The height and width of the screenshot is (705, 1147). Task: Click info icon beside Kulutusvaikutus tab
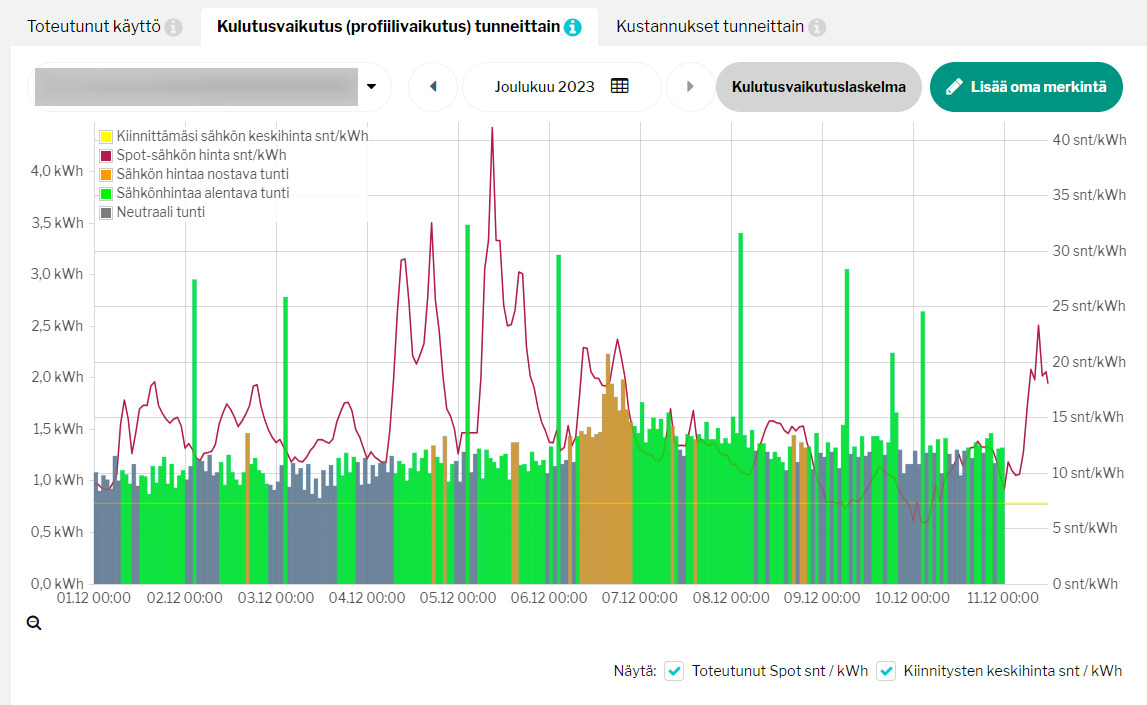pyautogui.click(x=573, y=28)
